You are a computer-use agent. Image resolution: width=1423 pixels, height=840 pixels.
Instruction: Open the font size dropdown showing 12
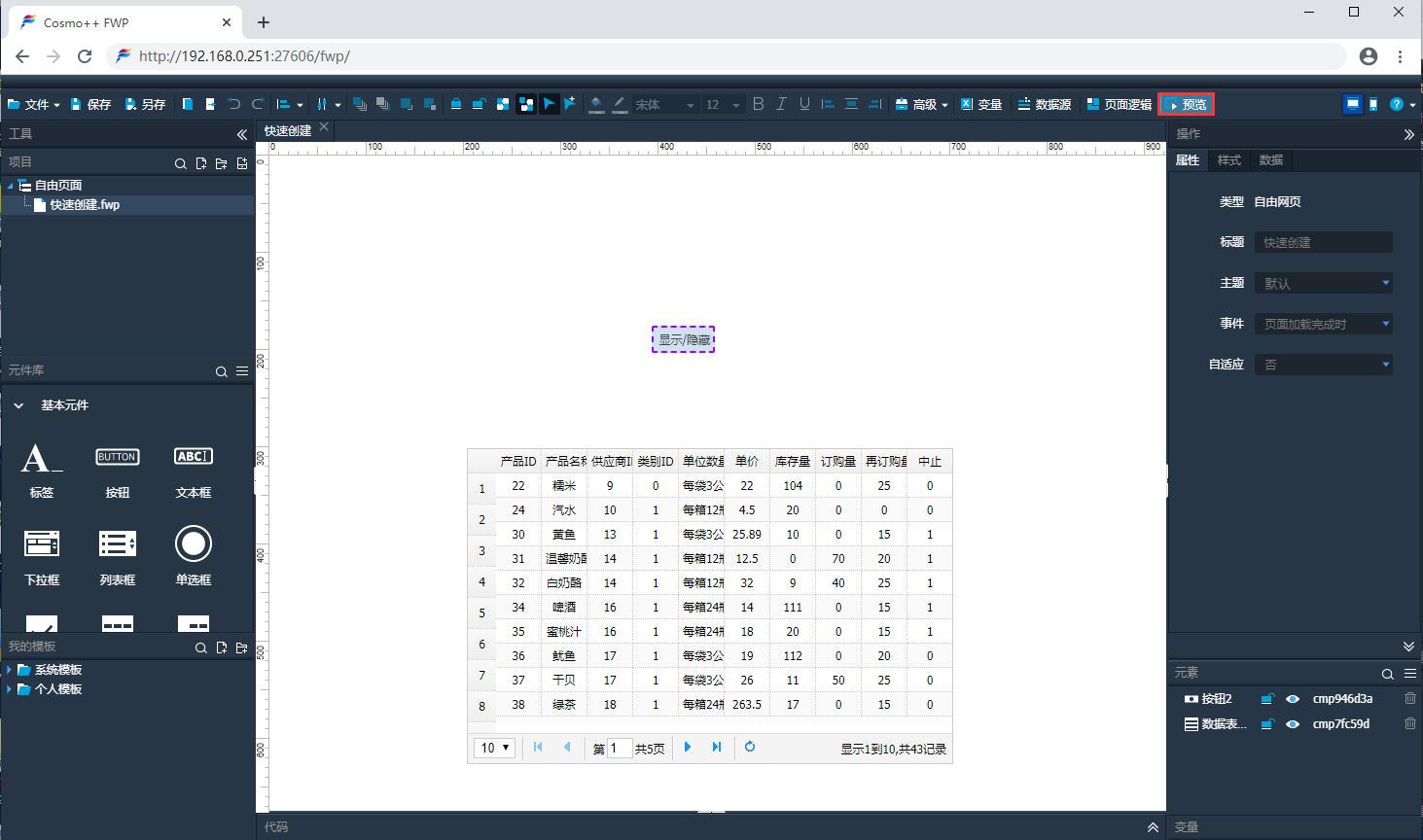[x=724, y=104]
